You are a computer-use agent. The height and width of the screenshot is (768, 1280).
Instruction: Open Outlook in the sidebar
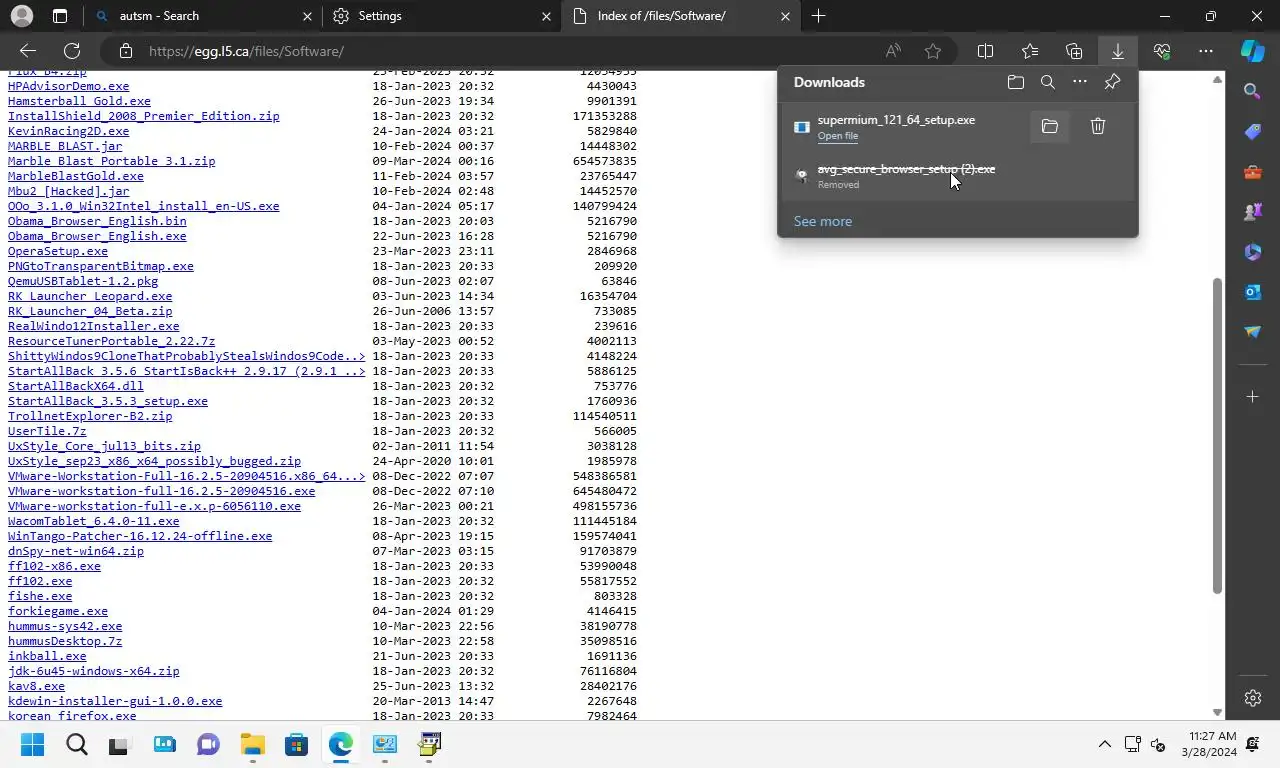[1253, 292]
